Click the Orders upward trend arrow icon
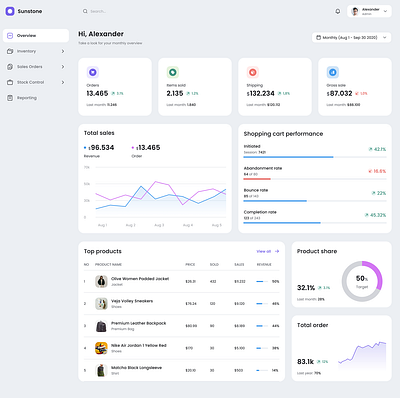This screenshot has width=400, height=398. (x=113, y=94)
